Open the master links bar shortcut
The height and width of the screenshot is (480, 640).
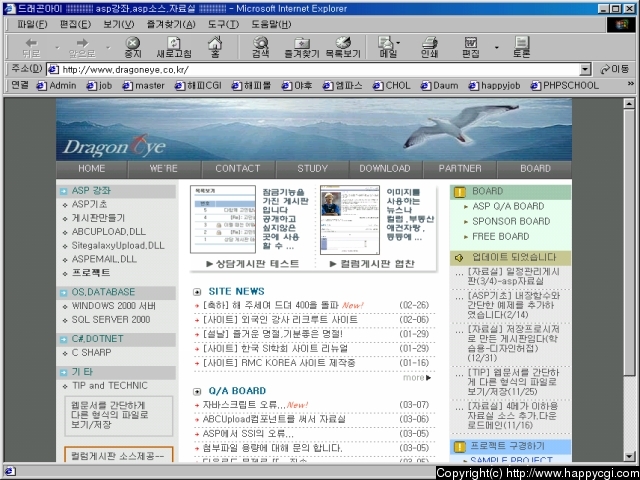[144, 86]
